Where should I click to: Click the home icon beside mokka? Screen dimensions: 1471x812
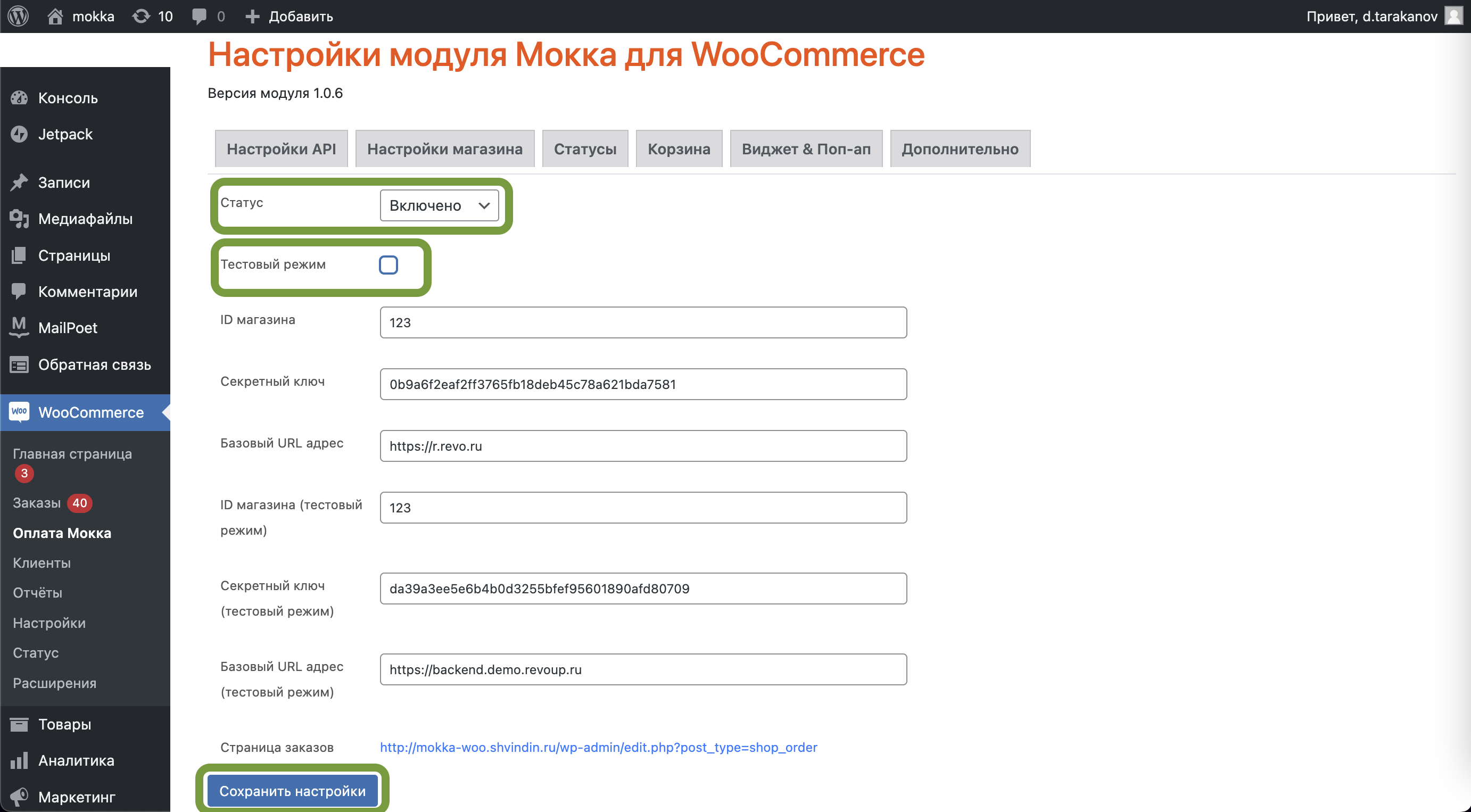pos(55,16)
